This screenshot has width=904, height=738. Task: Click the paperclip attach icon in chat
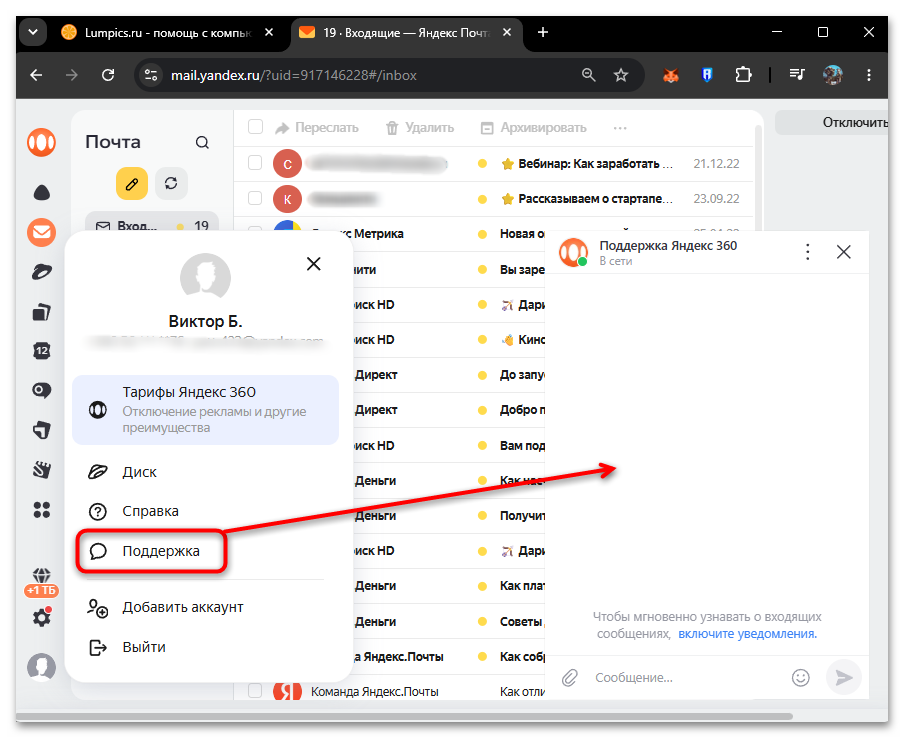[570, 677]
